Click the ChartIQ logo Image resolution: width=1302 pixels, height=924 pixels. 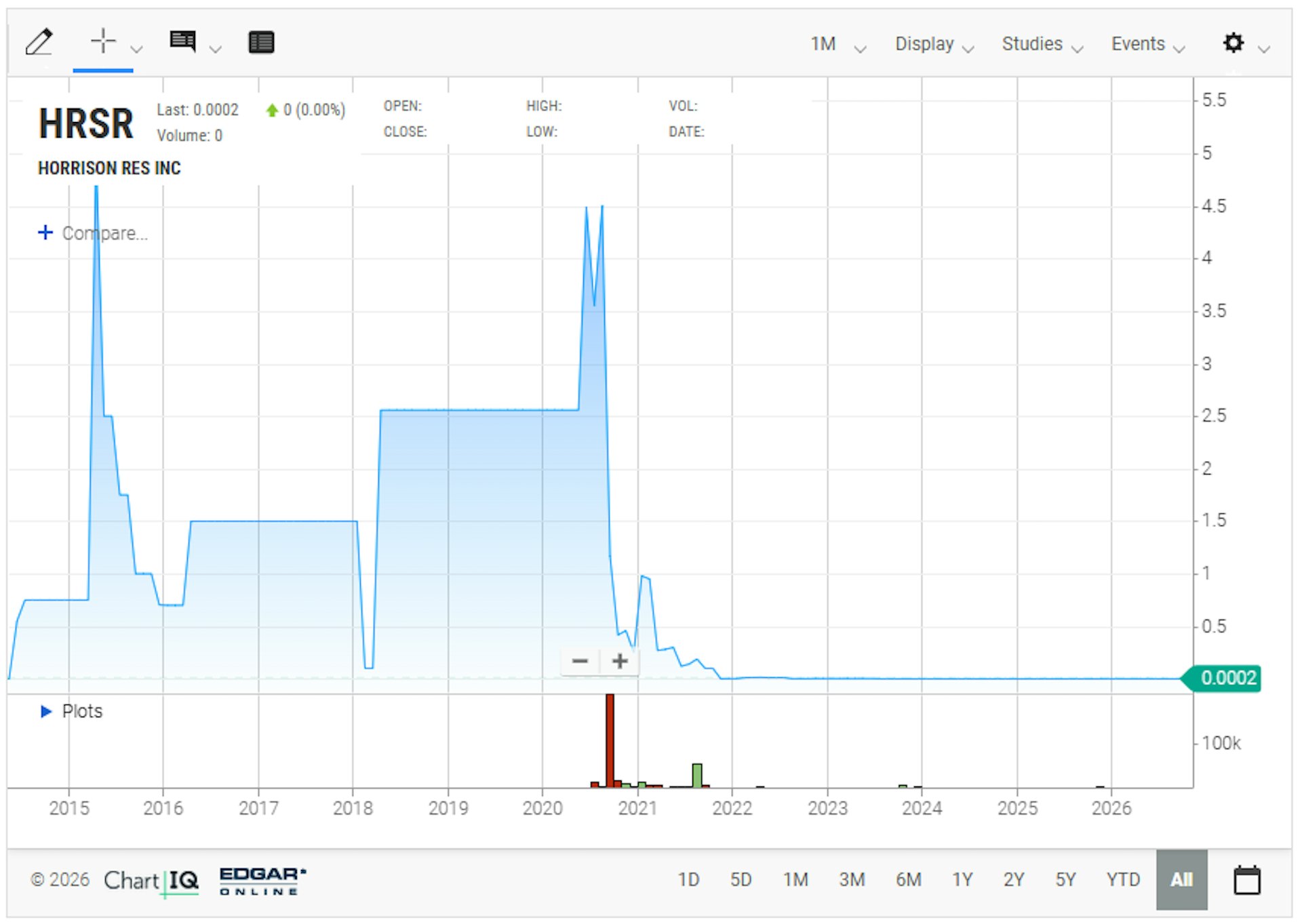pos(151,881)
